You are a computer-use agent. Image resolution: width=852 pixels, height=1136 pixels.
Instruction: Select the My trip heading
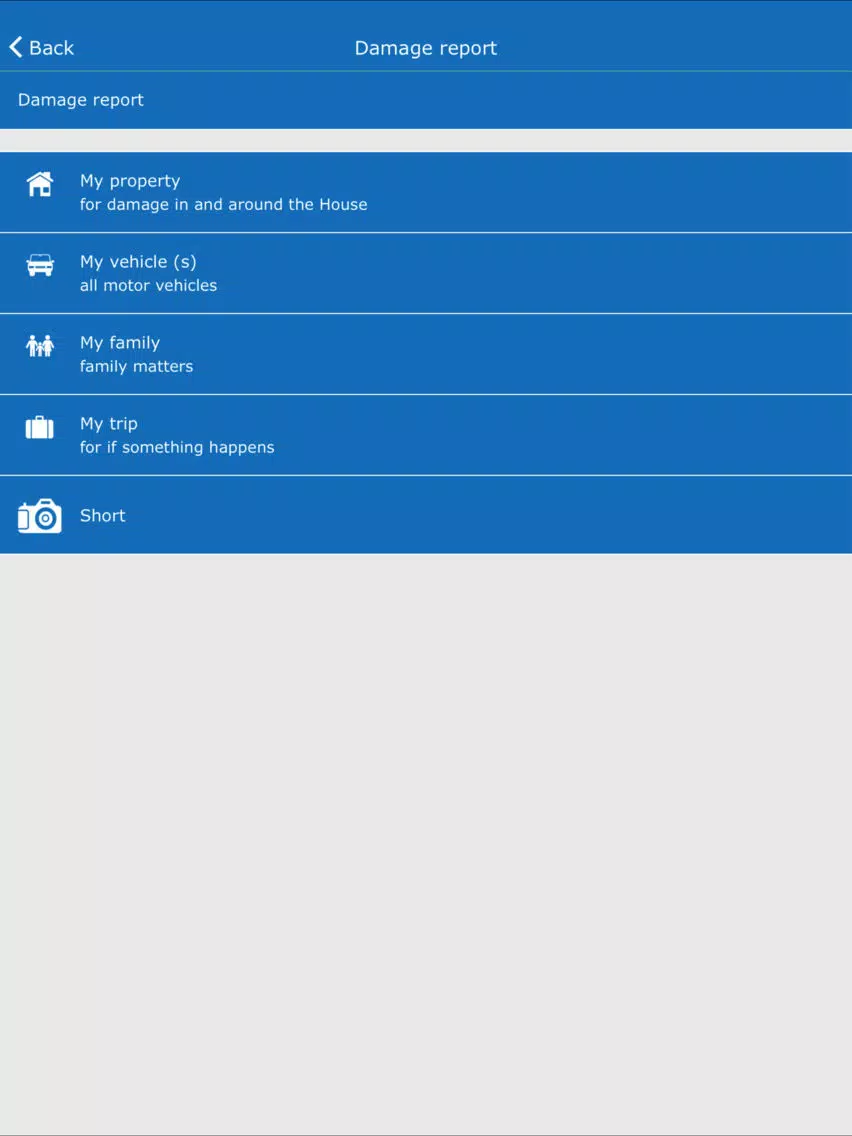point(109,424)
